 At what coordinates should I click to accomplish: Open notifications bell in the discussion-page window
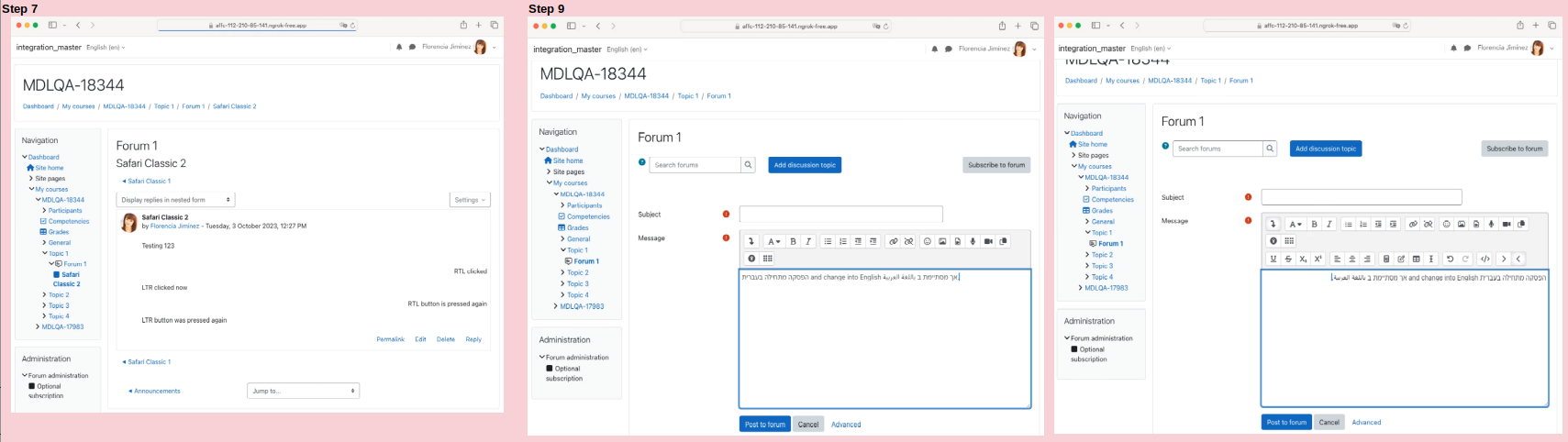point(399,47)
